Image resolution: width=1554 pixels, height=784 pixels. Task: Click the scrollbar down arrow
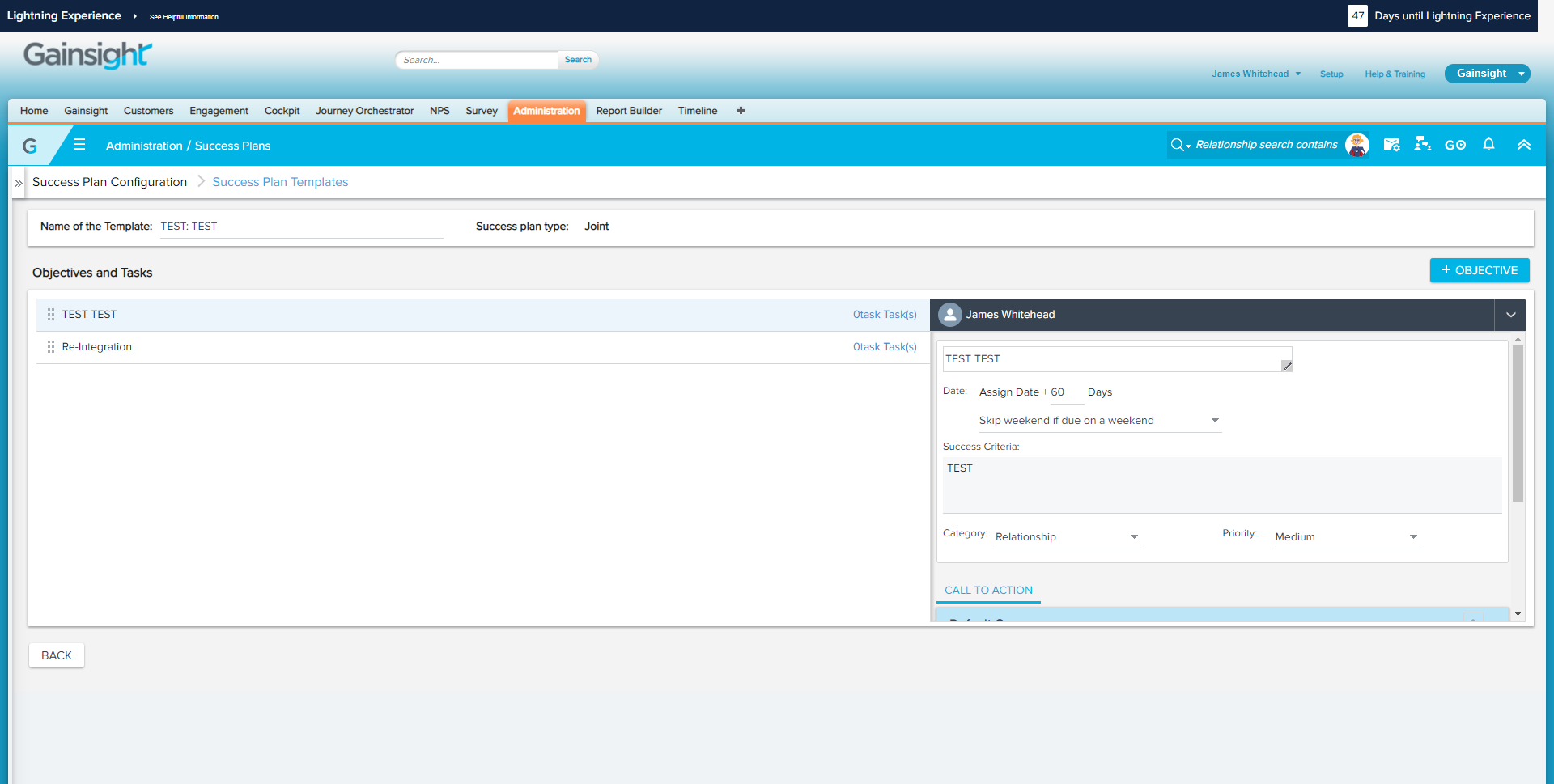tap(1518, 615)
